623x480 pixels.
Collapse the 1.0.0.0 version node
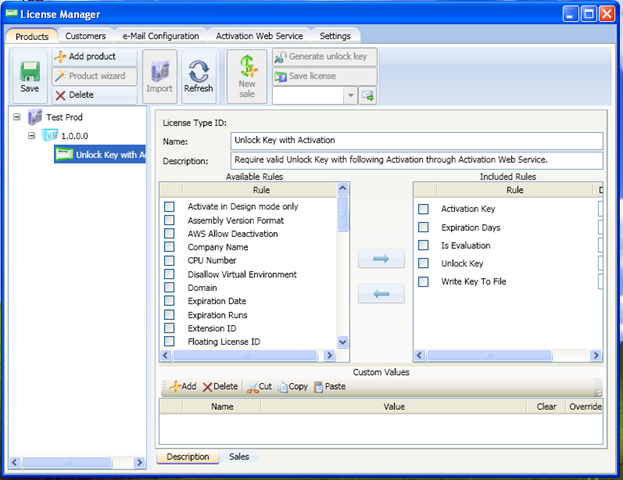coord(32,136)
